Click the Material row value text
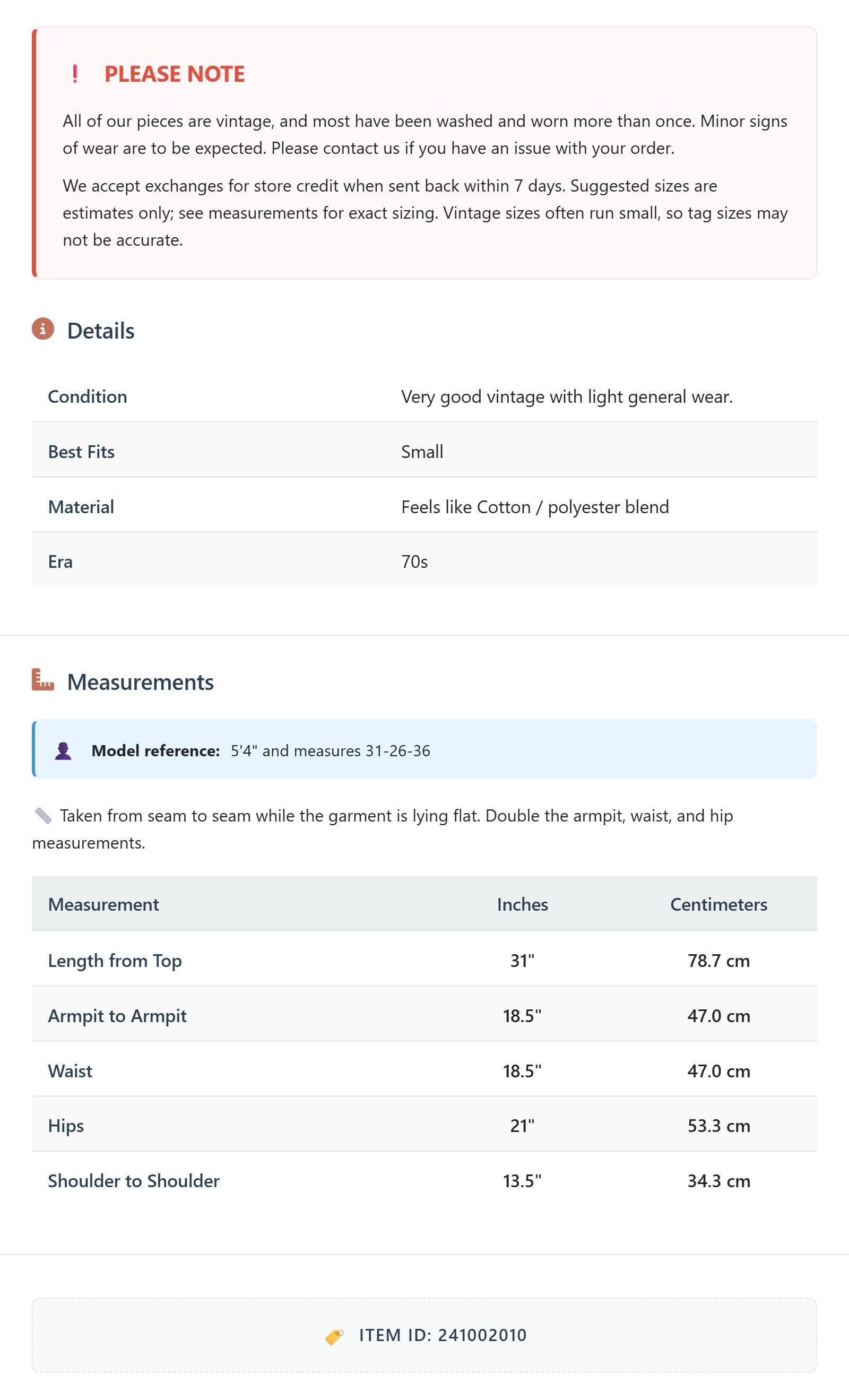The image size is (849, 1400). pyautogui.click(x=535, y=507)
